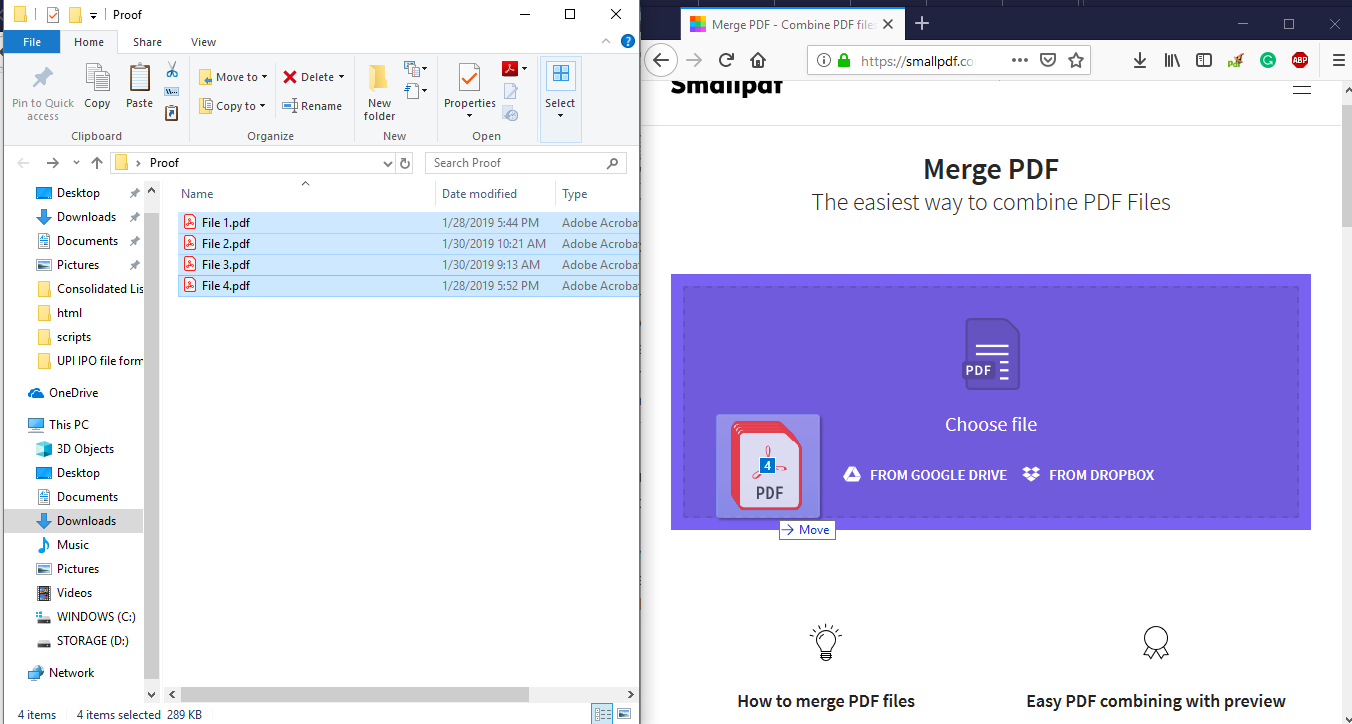Image resolution: width=1352 pixels, height=724 pixels.
Task: Expand address bar history dropdown
Action: point(389,163)
